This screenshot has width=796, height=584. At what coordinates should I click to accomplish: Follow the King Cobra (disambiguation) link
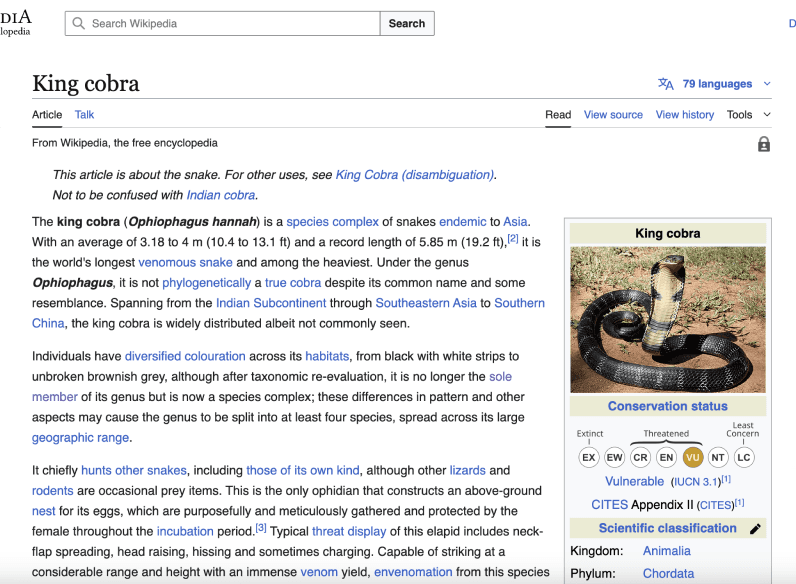click(415, 175)
